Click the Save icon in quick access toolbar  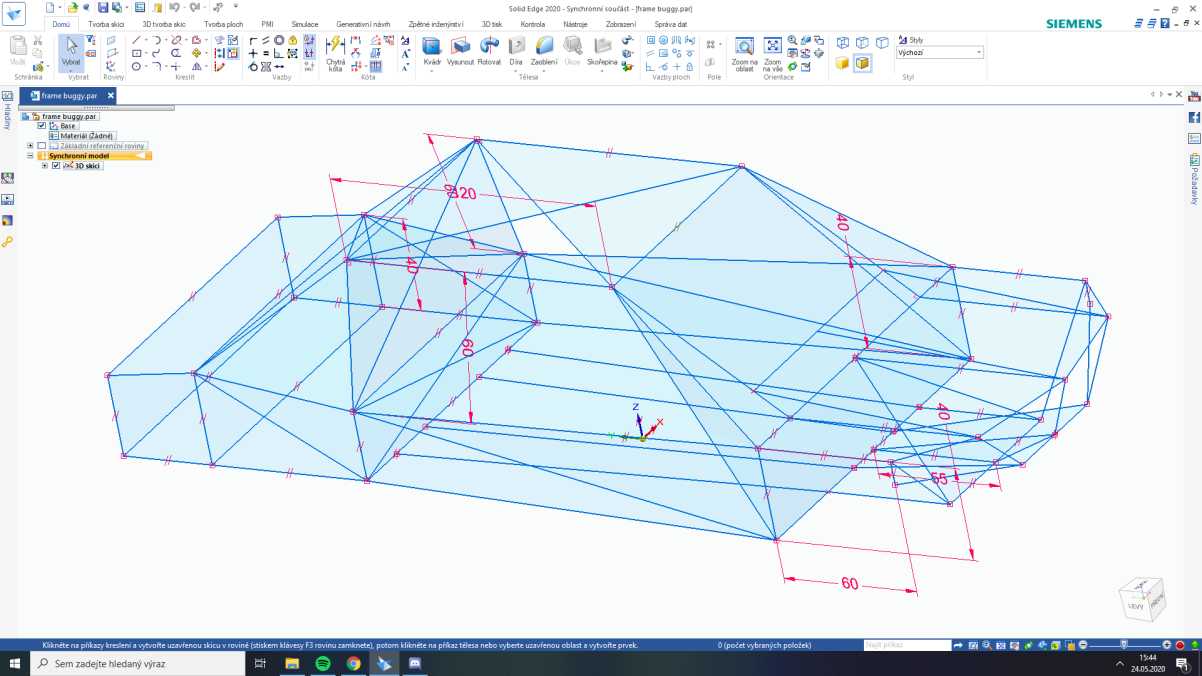(x=102, y=7)
